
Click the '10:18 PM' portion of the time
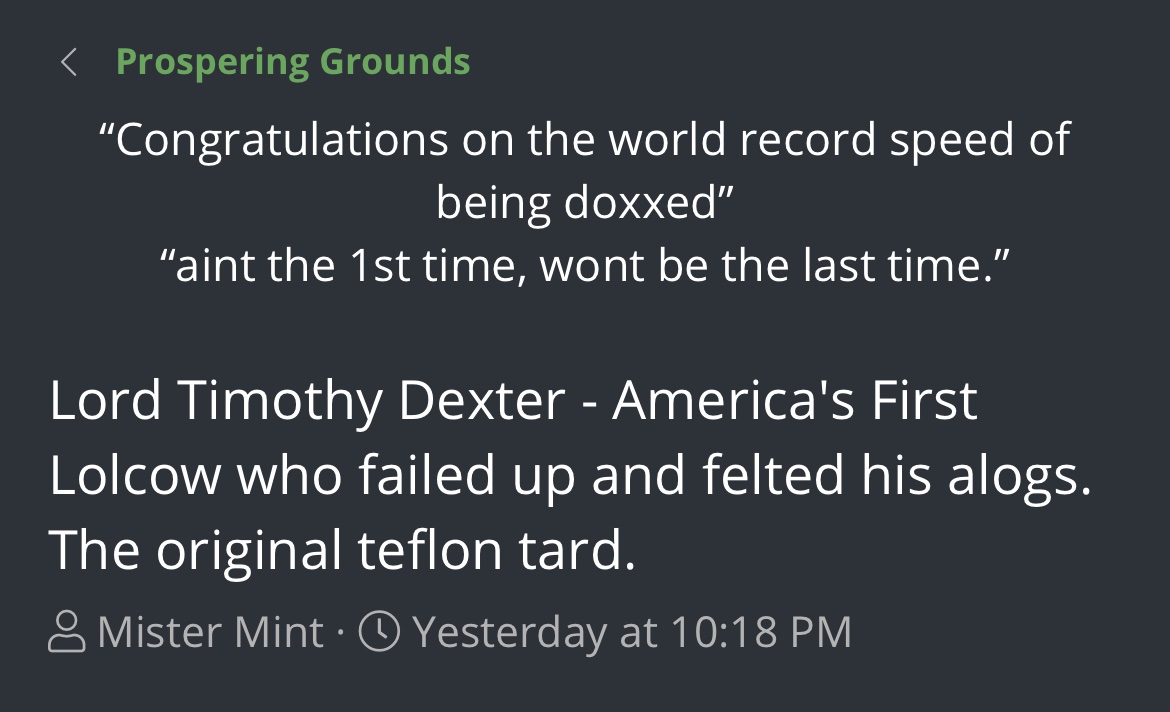point(761,633)
